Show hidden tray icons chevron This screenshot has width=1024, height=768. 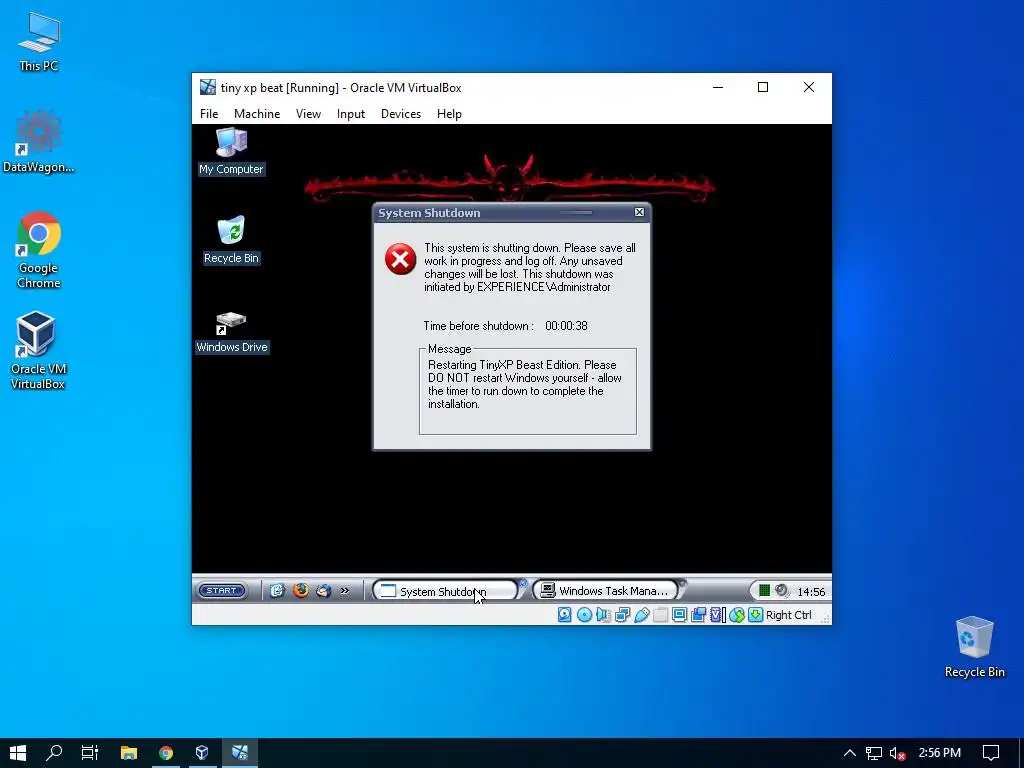850,753
